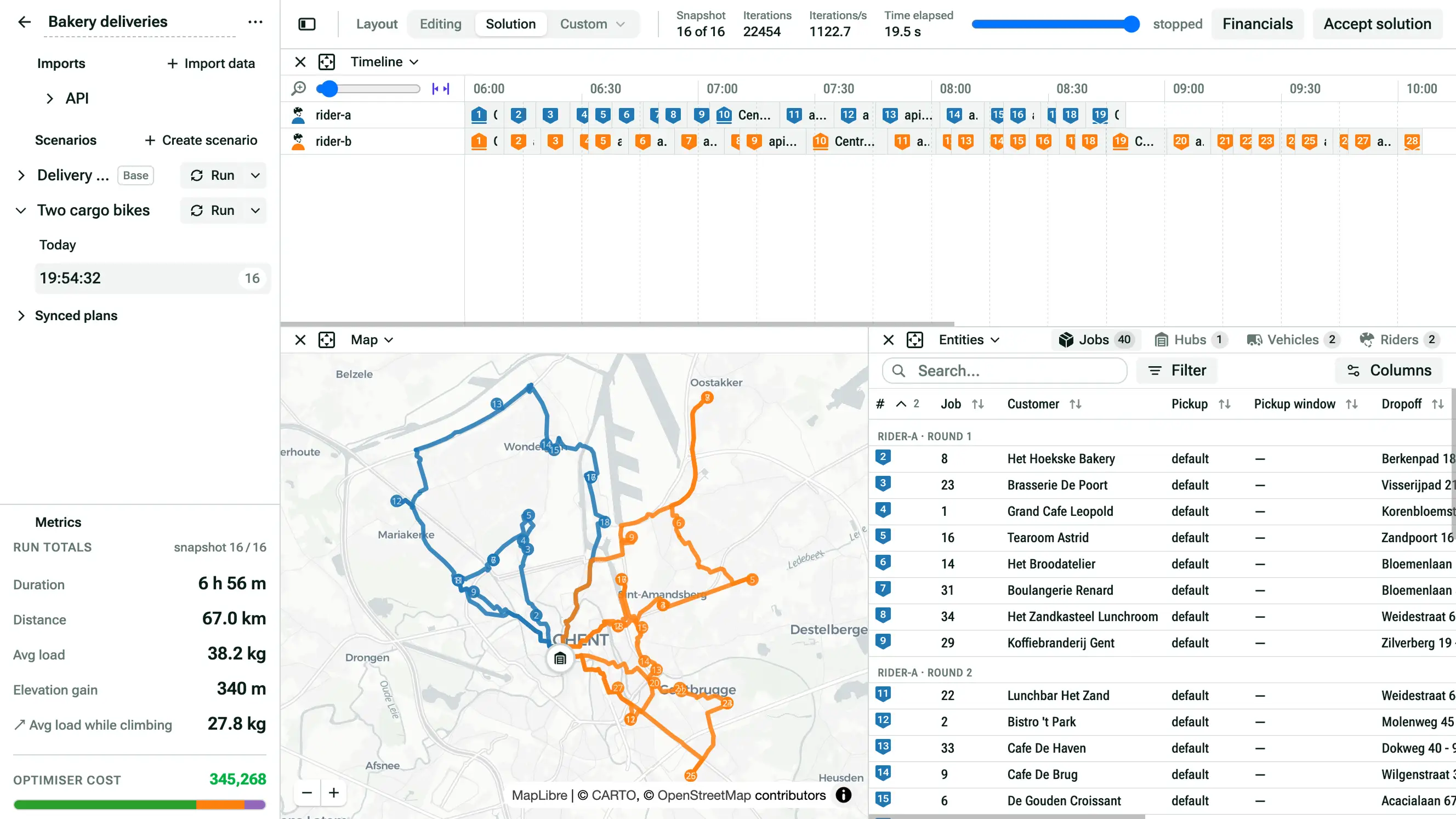Image resolution: width=1456 pixels, height=819 pixels.
Task: Open the three-dot project options menu
Action: click(255, 22)
